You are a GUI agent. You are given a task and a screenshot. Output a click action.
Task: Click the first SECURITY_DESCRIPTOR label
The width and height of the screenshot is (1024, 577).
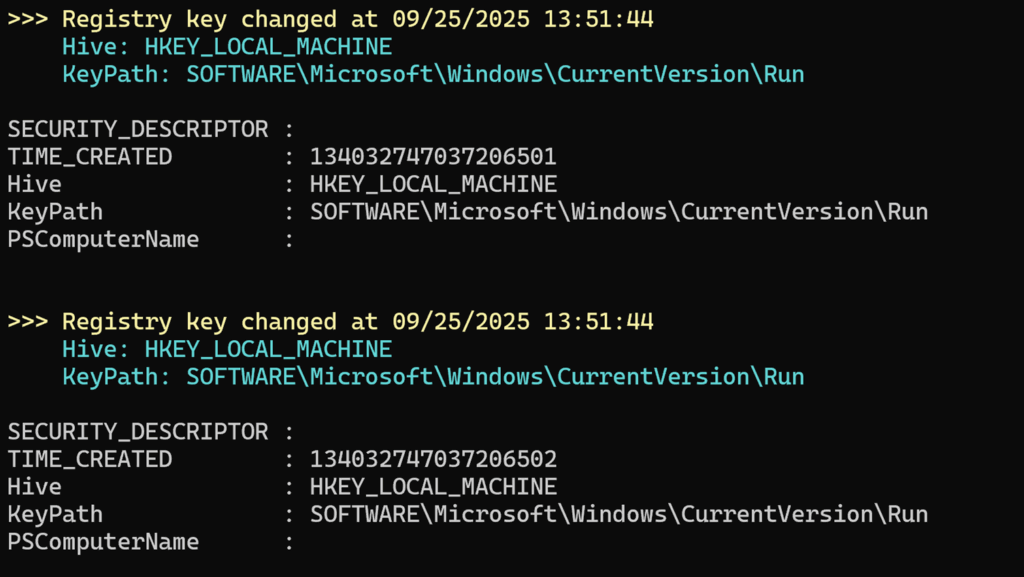(138, 130)
